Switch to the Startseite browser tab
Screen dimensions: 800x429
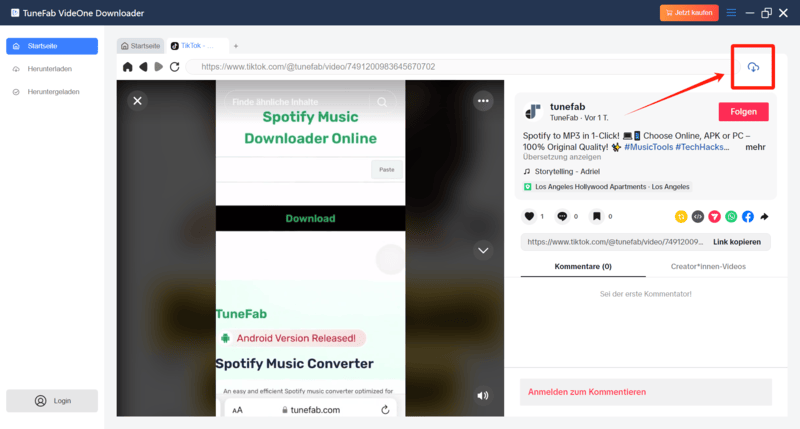[x=140, y=46]
